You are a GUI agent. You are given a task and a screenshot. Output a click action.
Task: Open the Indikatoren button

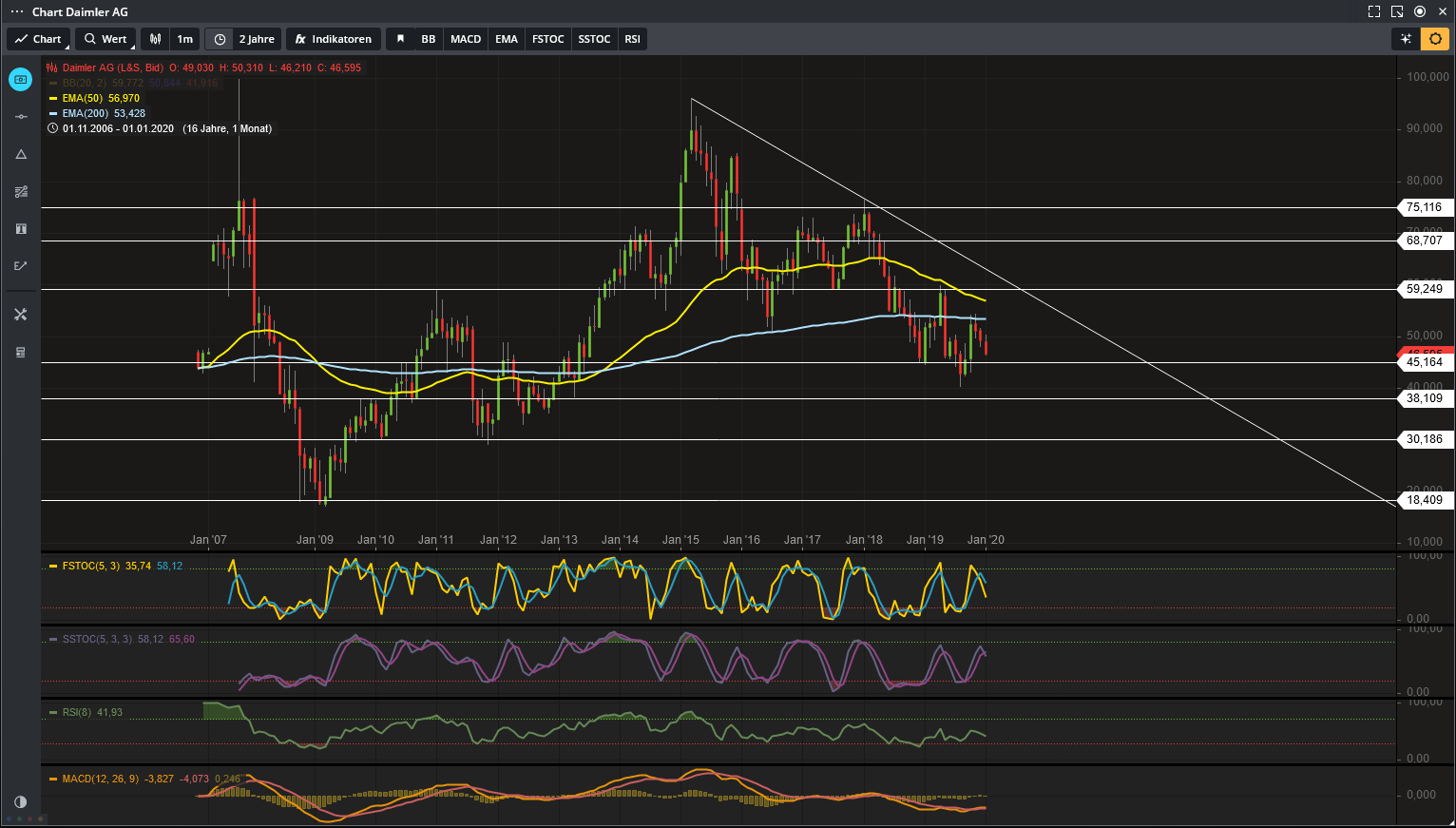pos(333,39)
